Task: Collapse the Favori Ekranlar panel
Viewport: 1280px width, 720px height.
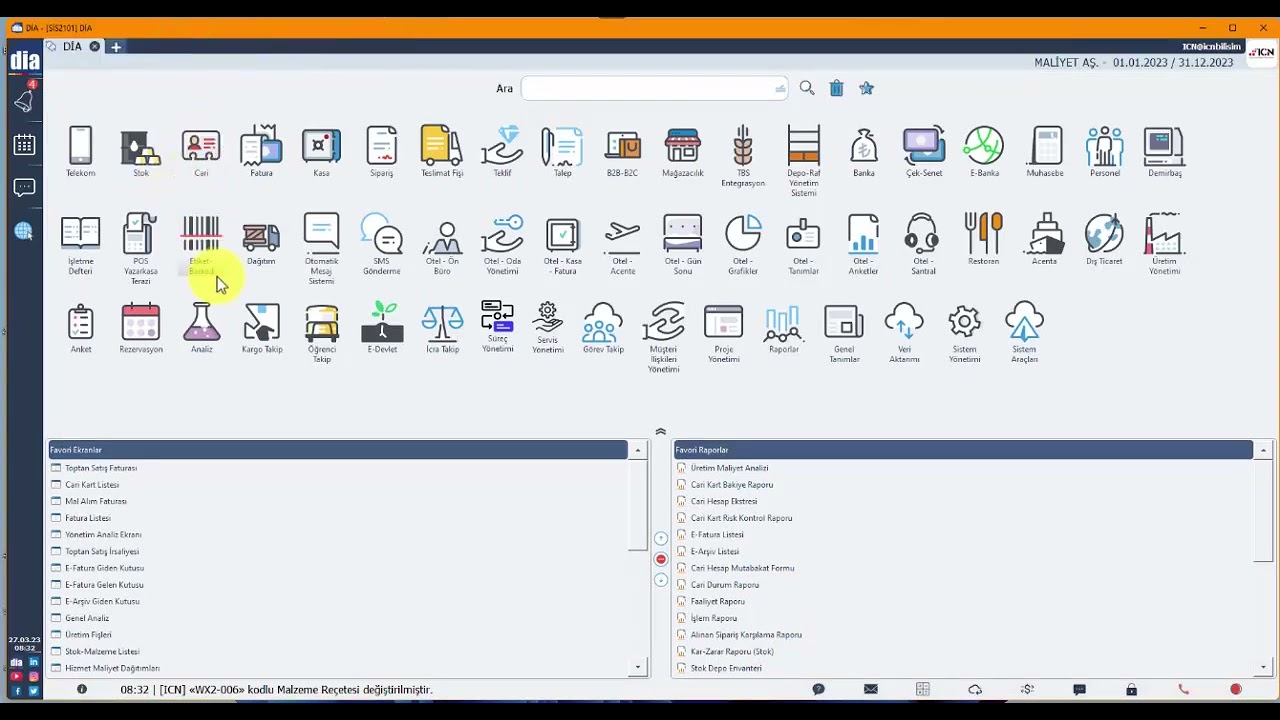Action: [637, 450]
